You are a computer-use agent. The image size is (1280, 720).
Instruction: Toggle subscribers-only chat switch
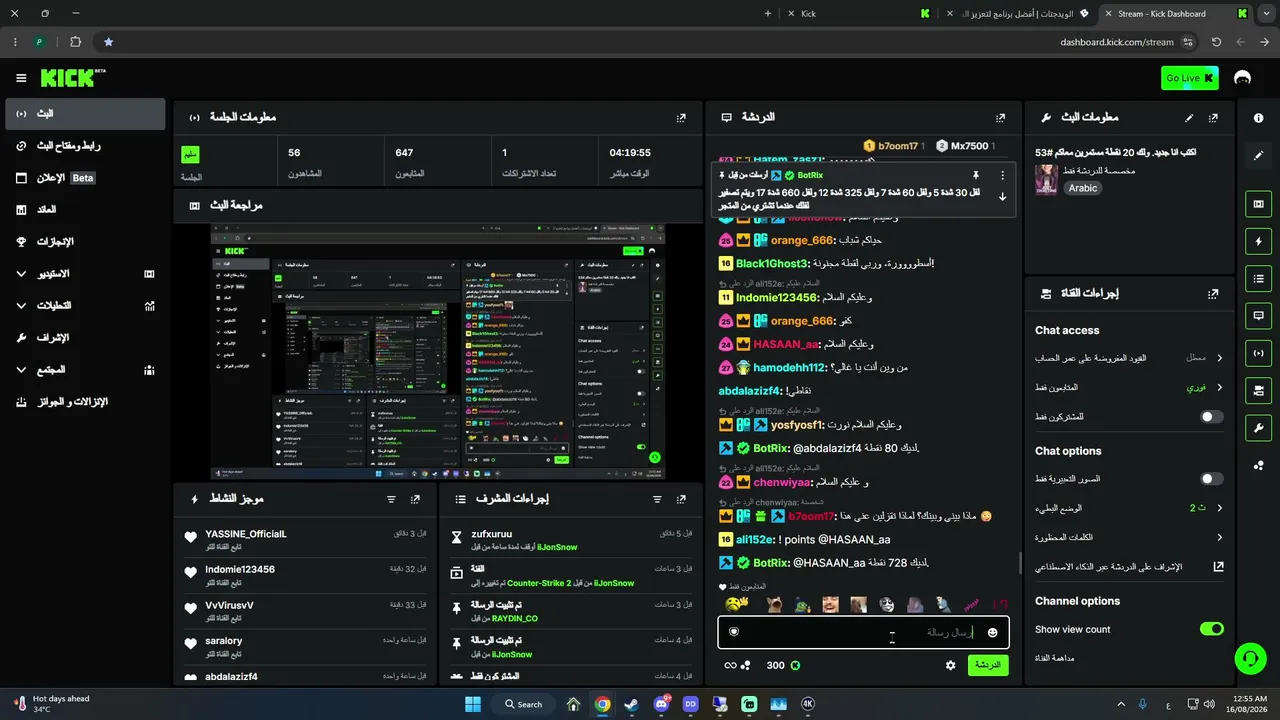(1211, 416)
